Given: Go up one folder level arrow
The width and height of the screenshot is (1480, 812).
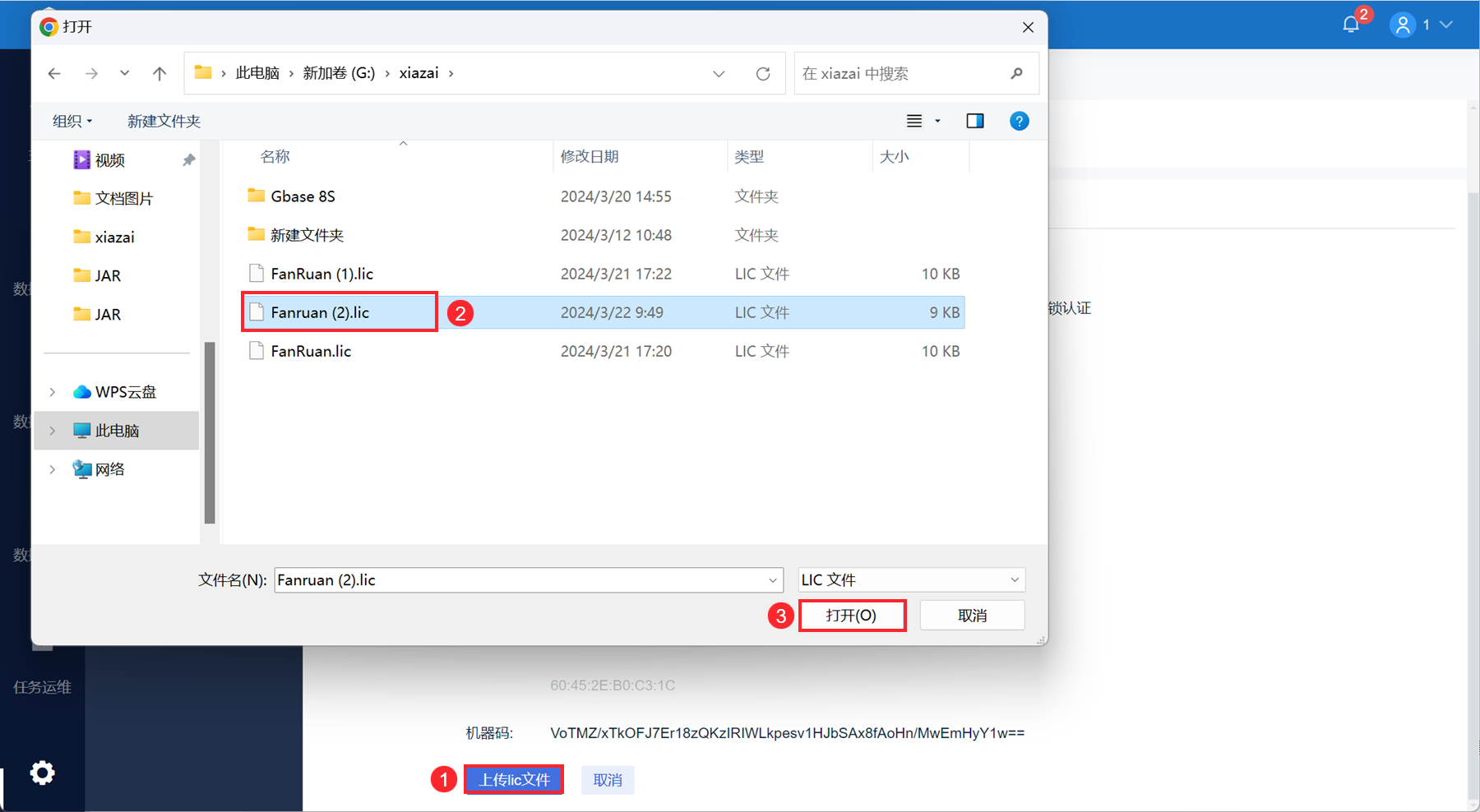Looking at the screenshot, I should 160,74.
